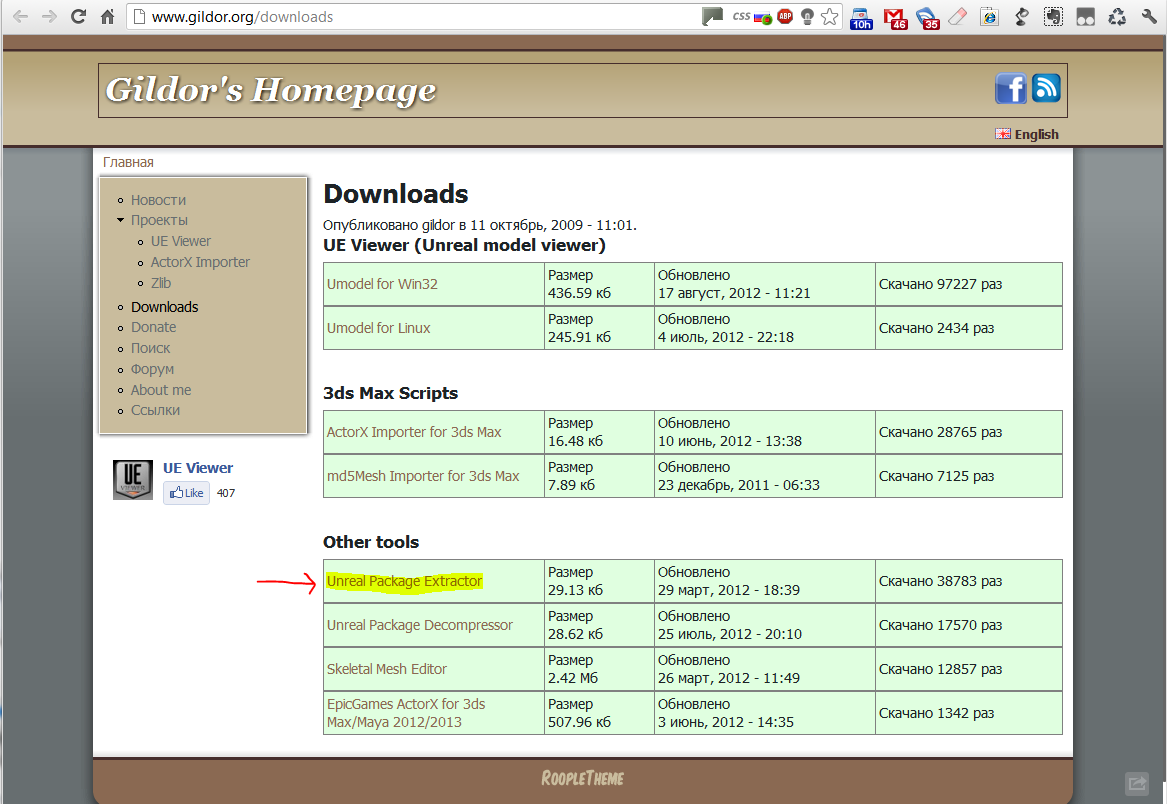This screenshot has height=804, width=1167.
Task: Bookmark this page with the star icon
Action: pos(830,16)
